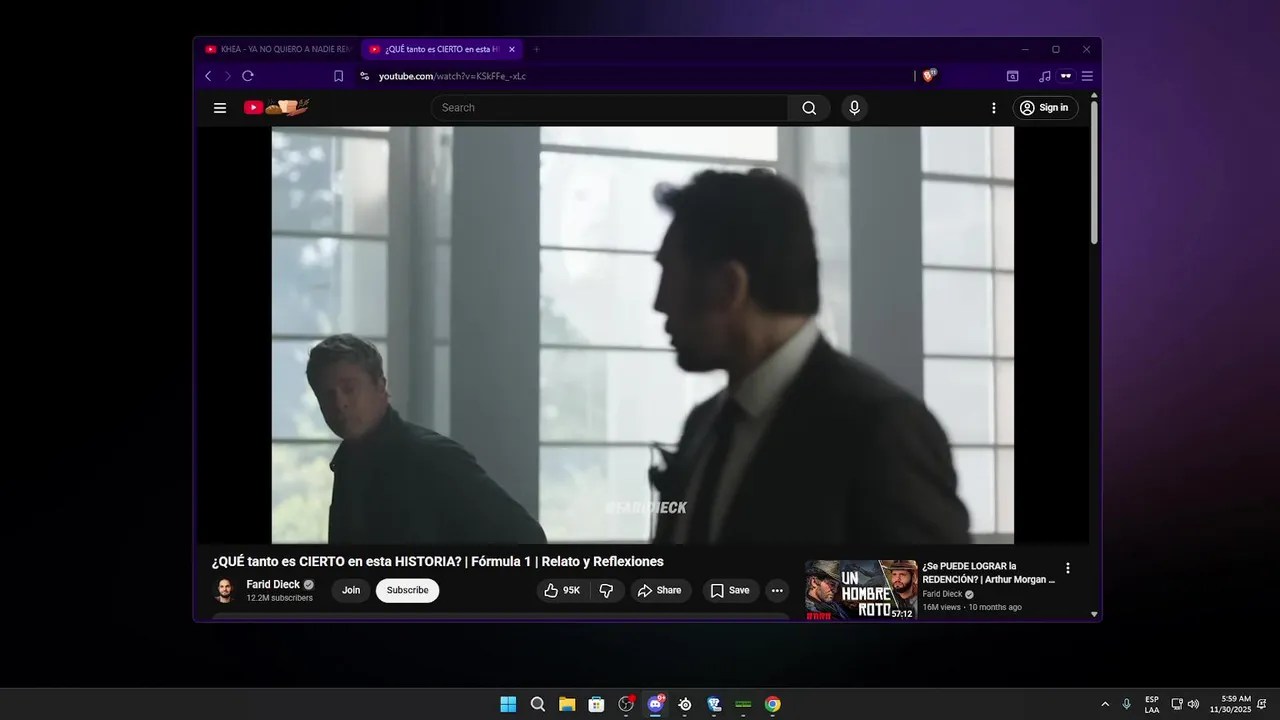Click the youtube.com address bar URL

452,76
